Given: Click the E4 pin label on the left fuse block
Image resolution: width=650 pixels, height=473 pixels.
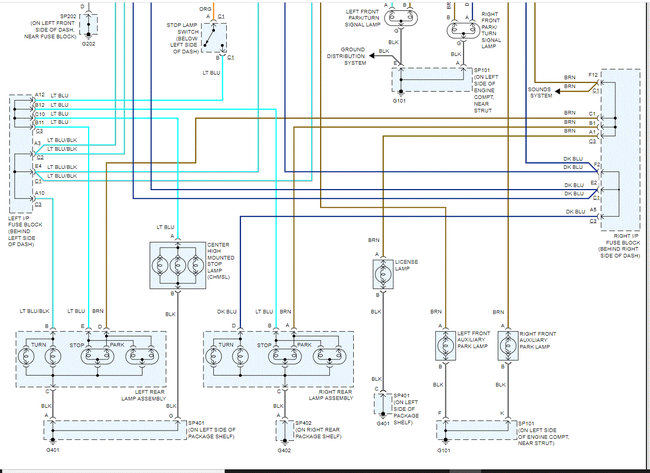Looking at the screenshot, I should [x=38, y=166].
